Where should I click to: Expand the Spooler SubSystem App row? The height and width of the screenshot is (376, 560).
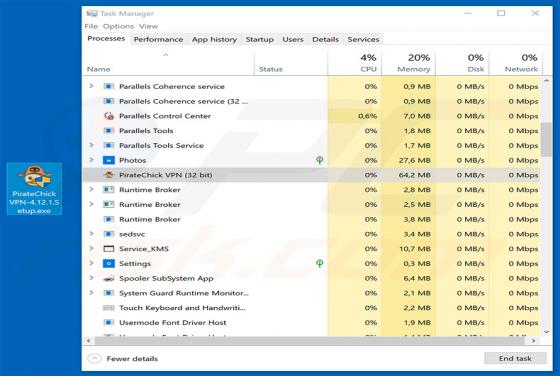pos(91,278)
